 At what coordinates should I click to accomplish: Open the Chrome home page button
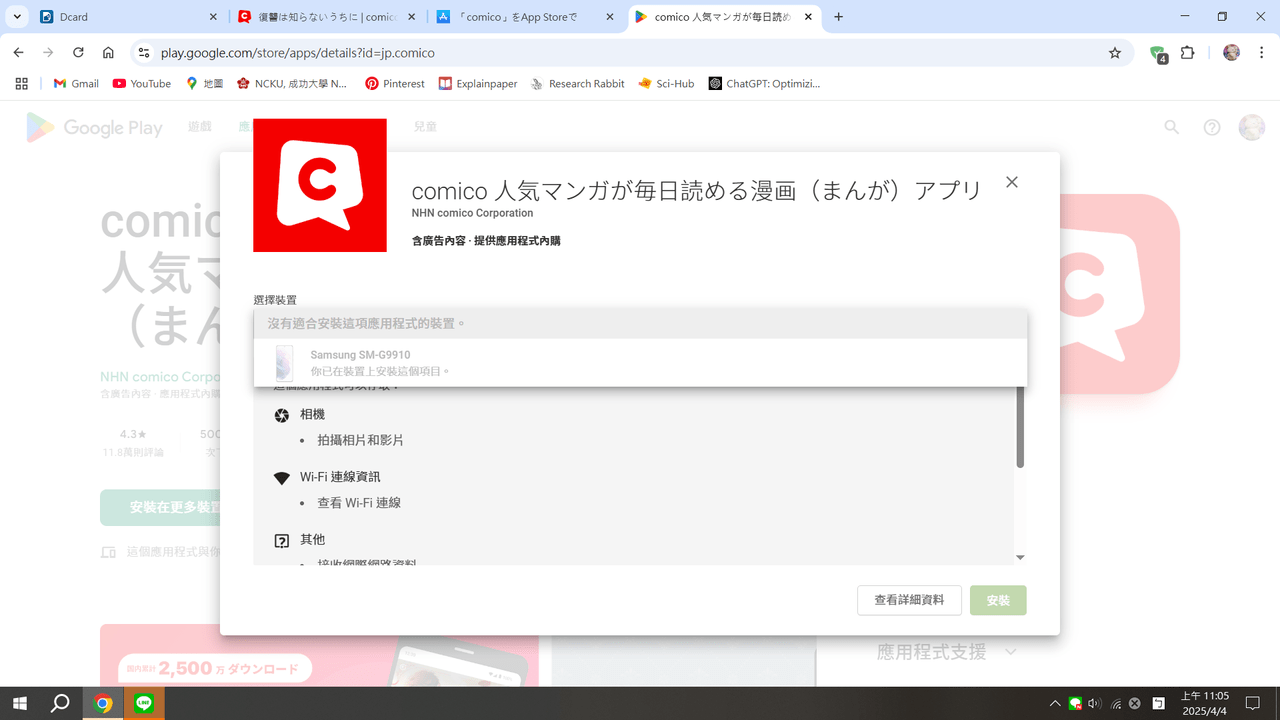click(108, 53)
